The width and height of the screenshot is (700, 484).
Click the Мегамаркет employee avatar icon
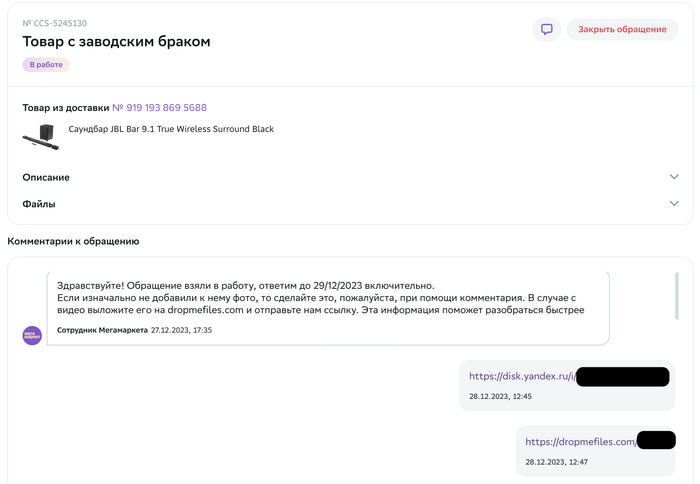pos(32,335)
